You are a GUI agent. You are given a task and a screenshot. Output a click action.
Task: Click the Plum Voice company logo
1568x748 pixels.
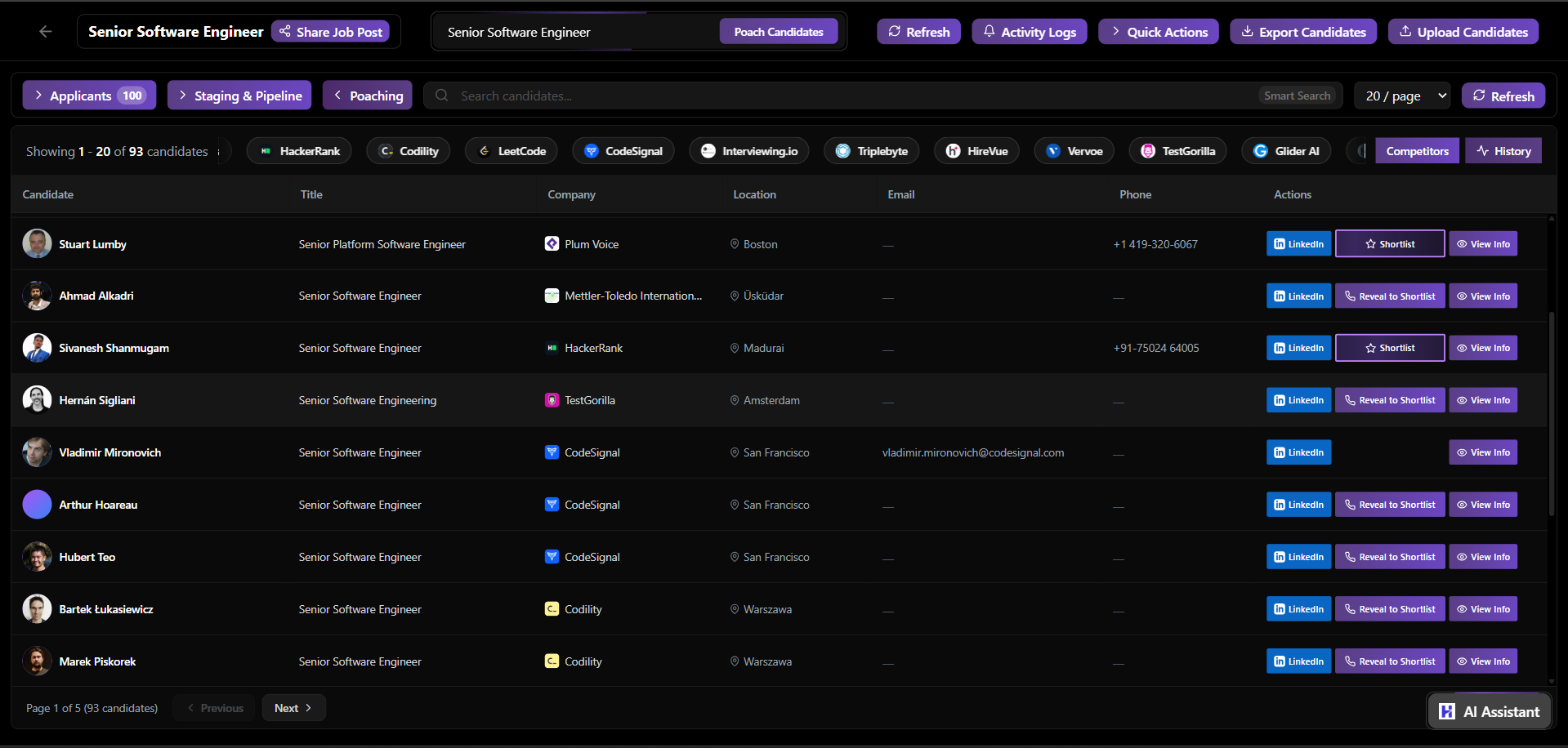point(552,244)
